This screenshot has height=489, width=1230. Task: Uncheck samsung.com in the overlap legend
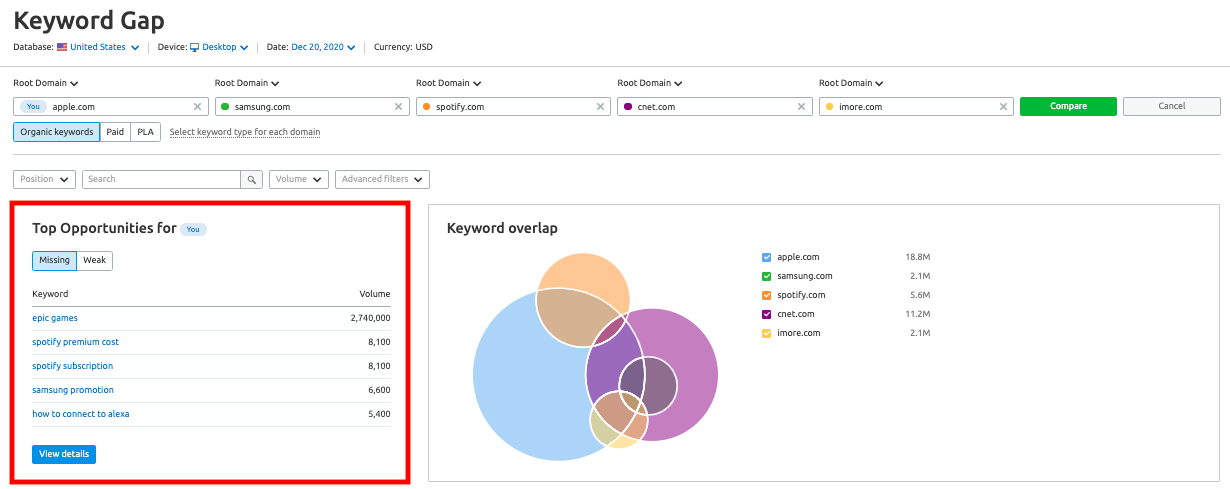(766, 276)
